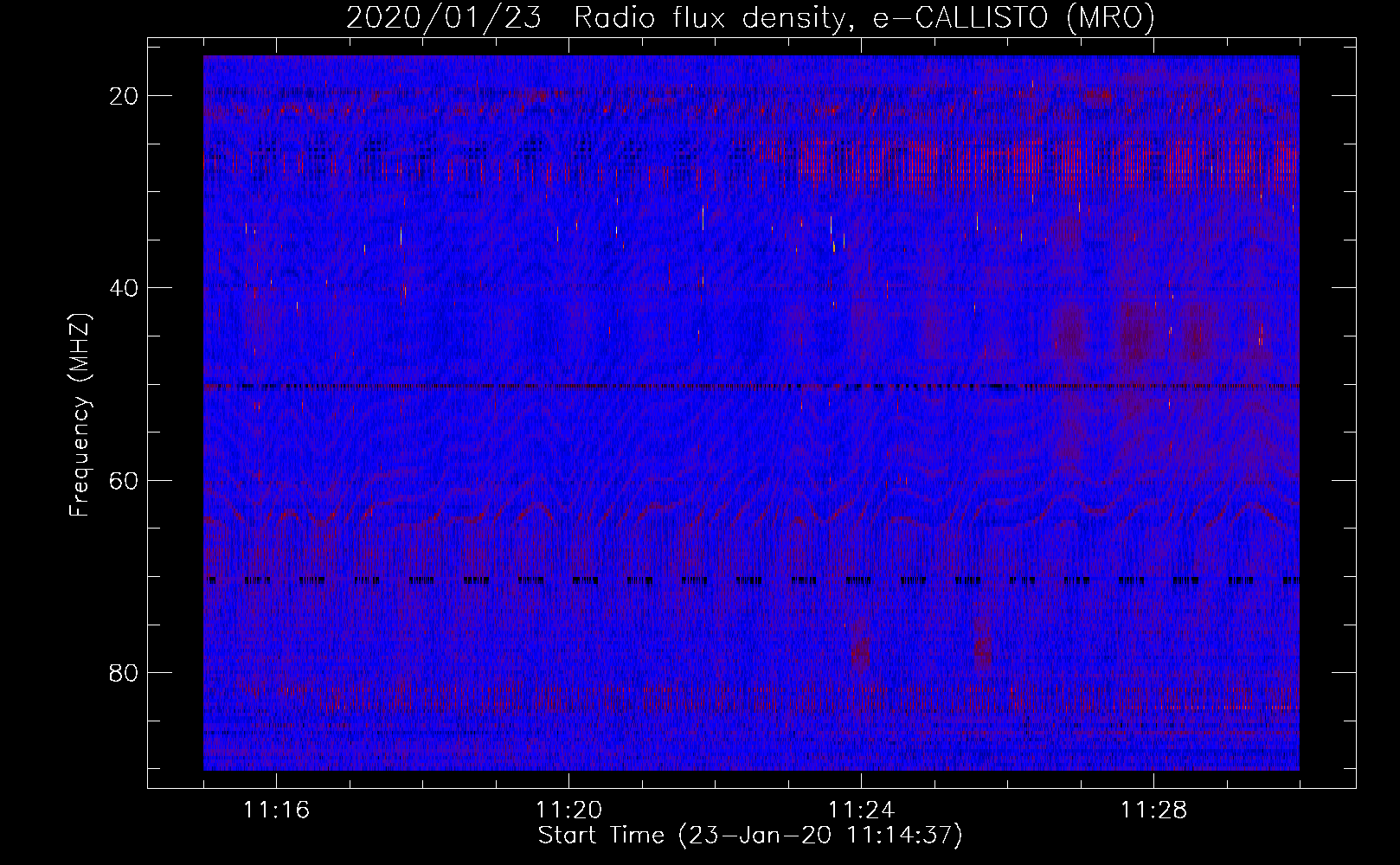Screen dimensions: 1400x865
Task: Click the 60 MHz tick label
Action: (125, 480)
